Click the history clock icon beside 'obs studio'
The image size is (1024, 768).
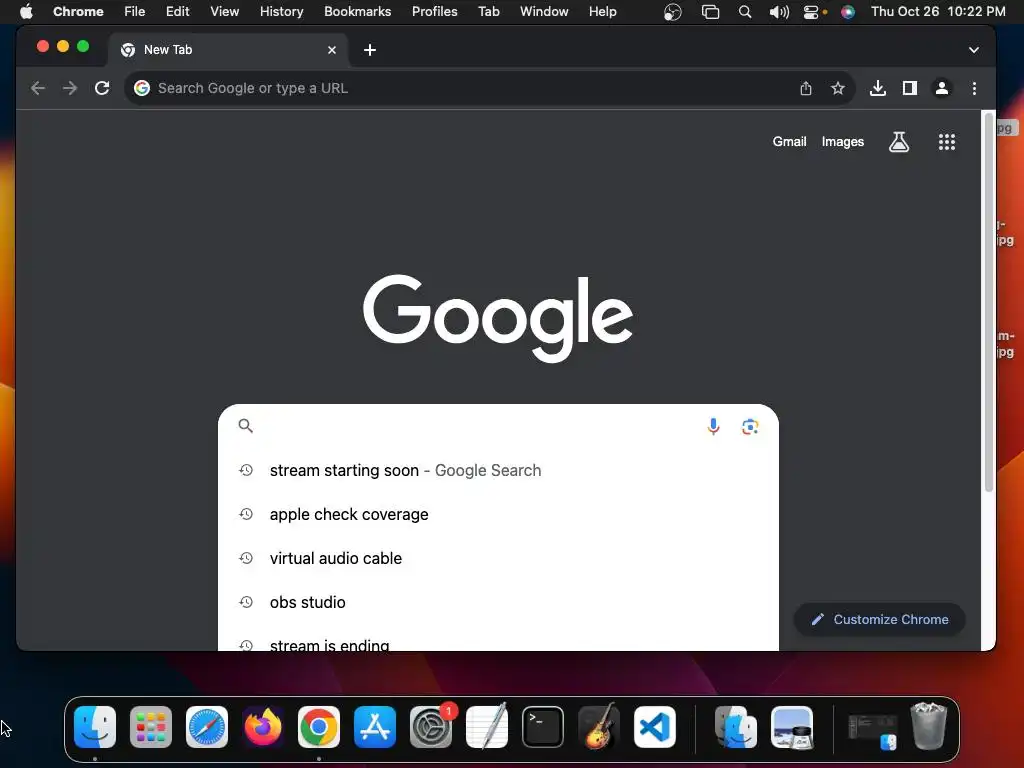click(x=246, y=602)
